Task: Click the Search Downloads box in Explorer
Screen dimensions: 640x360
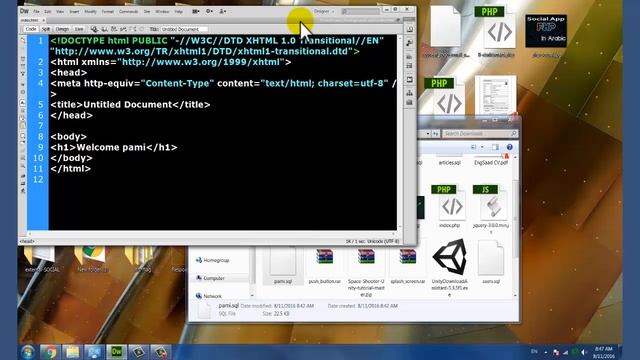Action: coord(480,133)
